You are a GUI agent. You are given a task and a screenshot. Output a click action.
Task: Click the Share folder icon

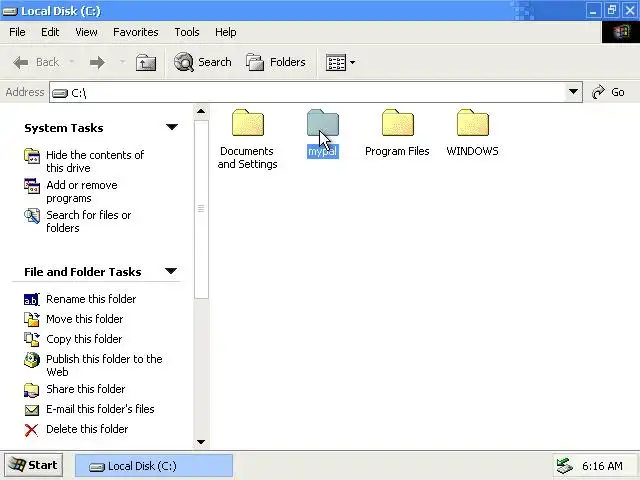[x=32, y=390]
